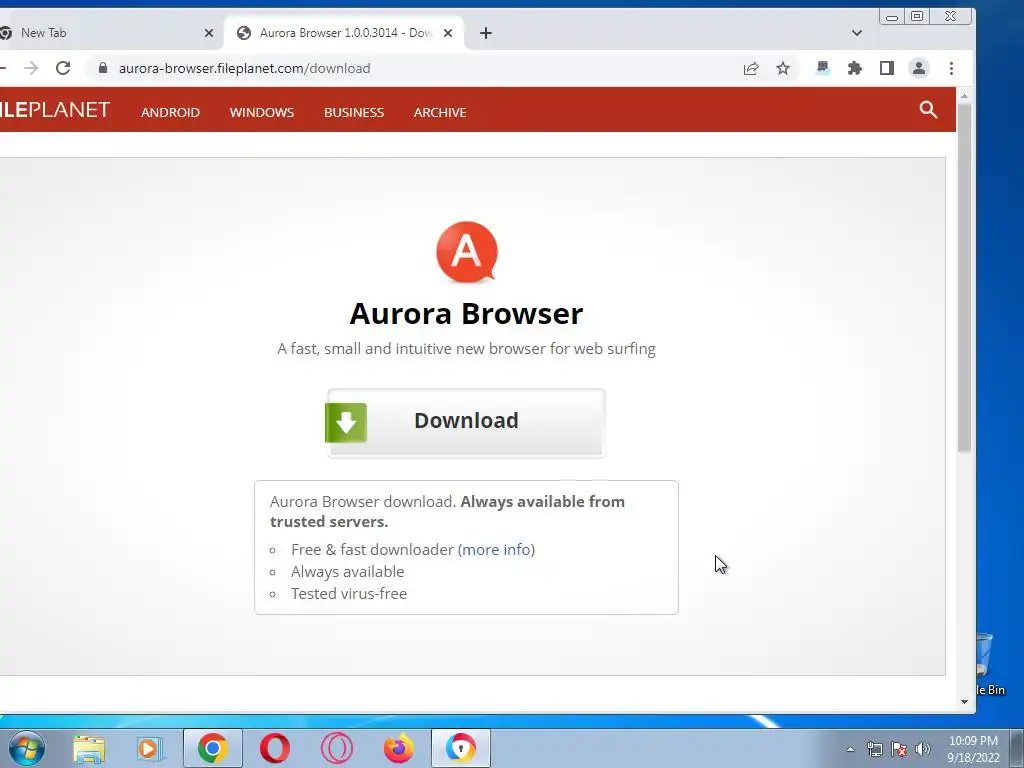1024x768 pixels.
Task: Open the site information lock icon
Action: 103,68
